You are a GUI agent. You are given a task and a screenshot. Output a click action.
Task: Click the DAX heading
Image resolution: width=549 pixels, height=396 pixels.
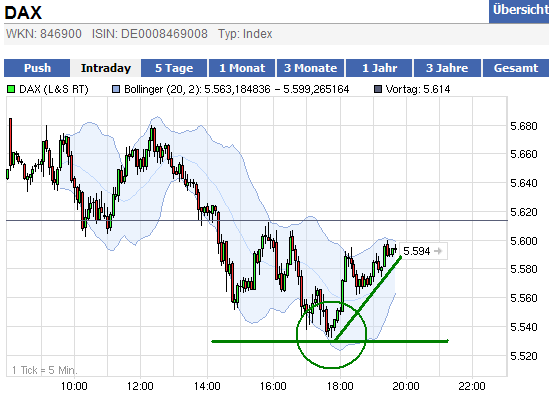click(23, 13)
